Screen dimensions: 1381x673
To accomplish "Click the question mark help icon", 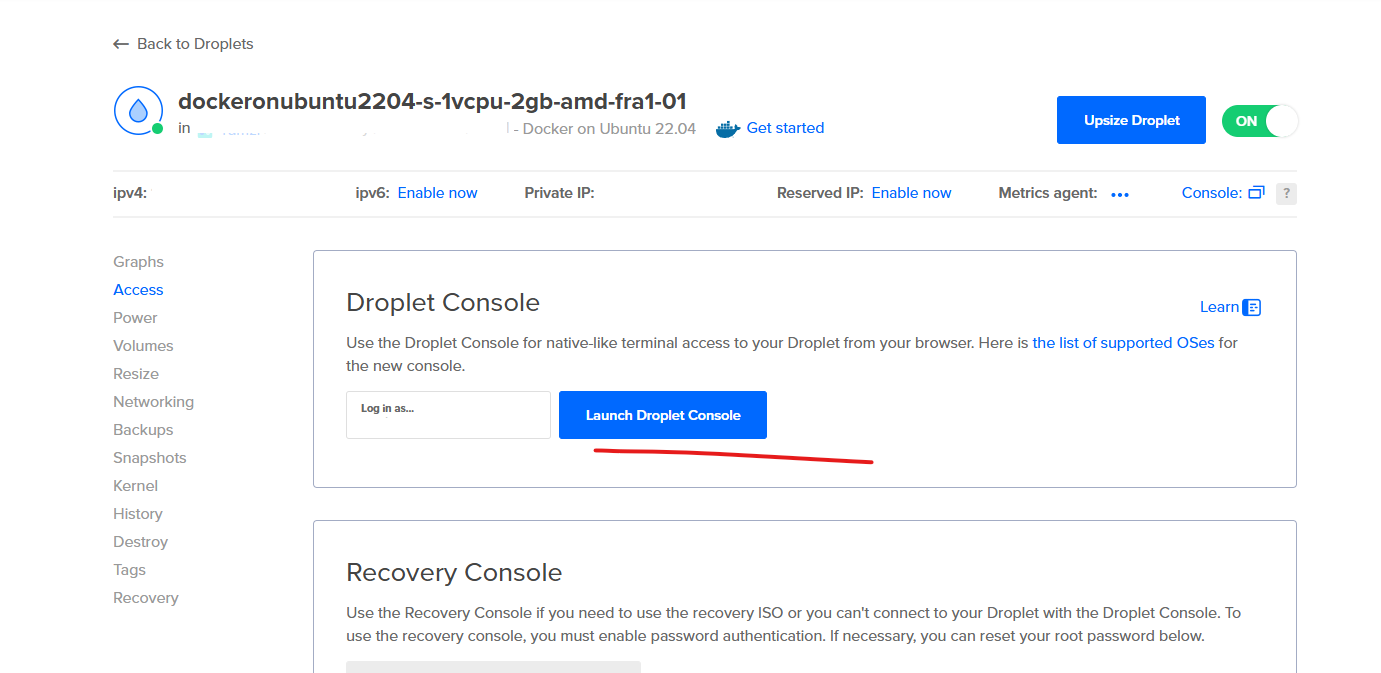I will coord(1286,193).
